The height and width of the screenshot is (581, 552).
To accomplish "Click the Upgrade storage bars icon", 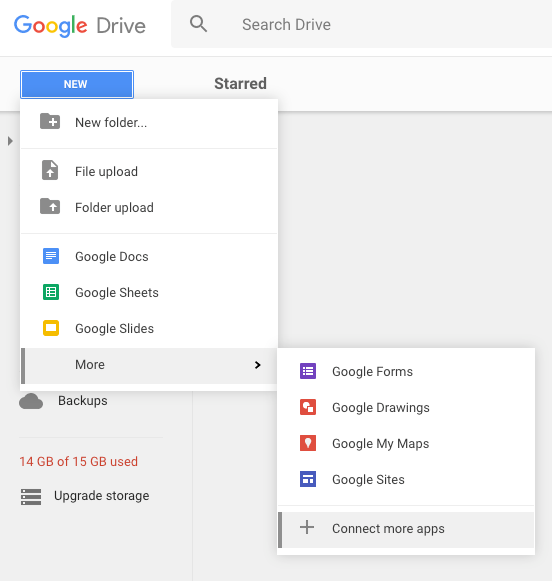I will (x=31, y=497).
